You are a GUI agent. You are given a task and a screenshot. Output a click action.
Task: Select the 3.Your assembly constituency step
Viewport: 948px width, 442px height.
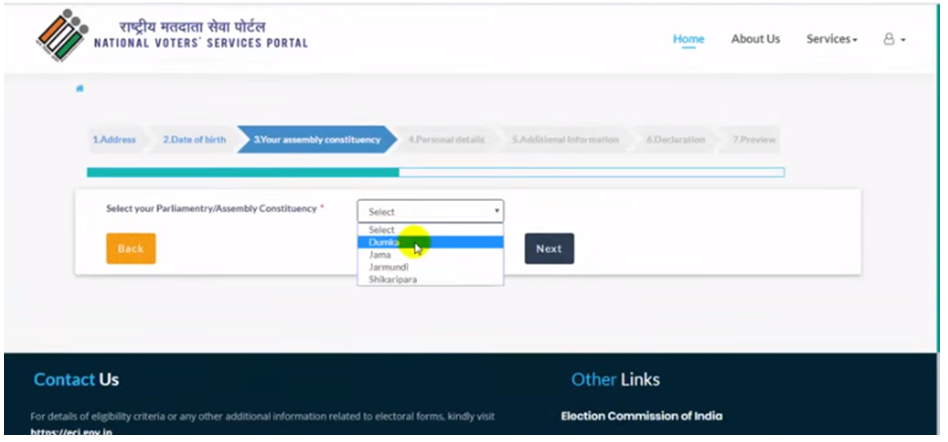[317, 140]
